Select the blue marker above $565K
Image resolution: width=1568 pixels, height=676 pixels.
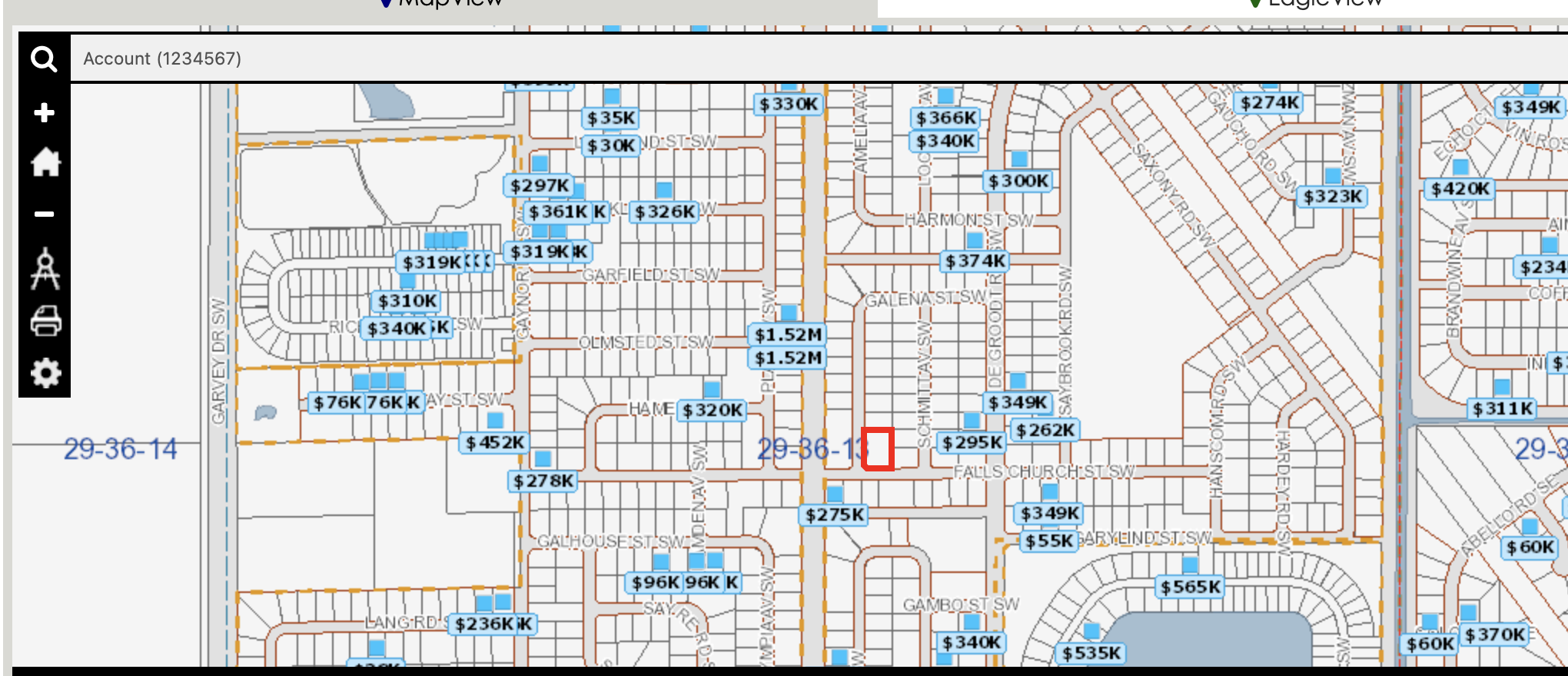pyautogui.click(x=1190, y=565)
